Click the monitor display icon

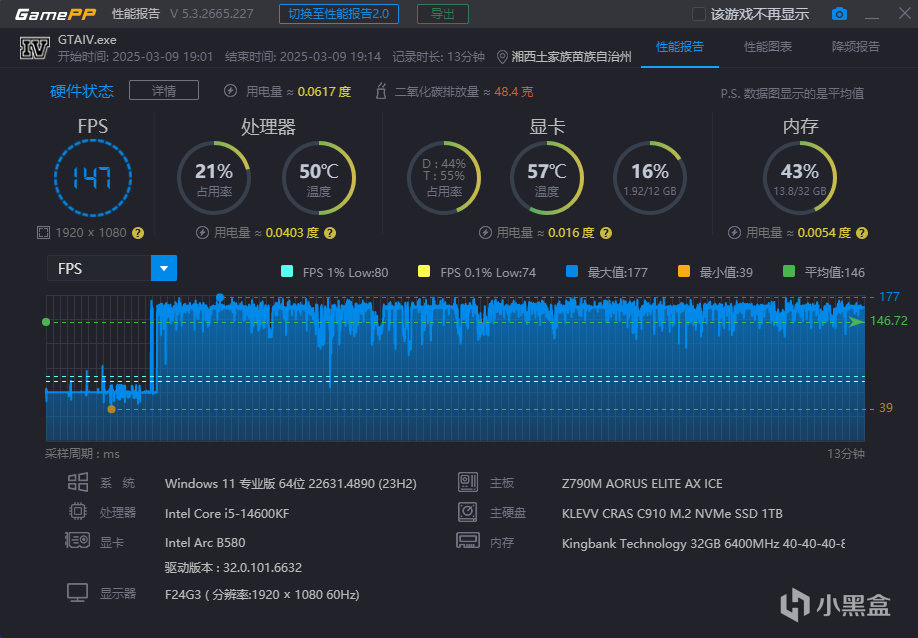point(77,592)
